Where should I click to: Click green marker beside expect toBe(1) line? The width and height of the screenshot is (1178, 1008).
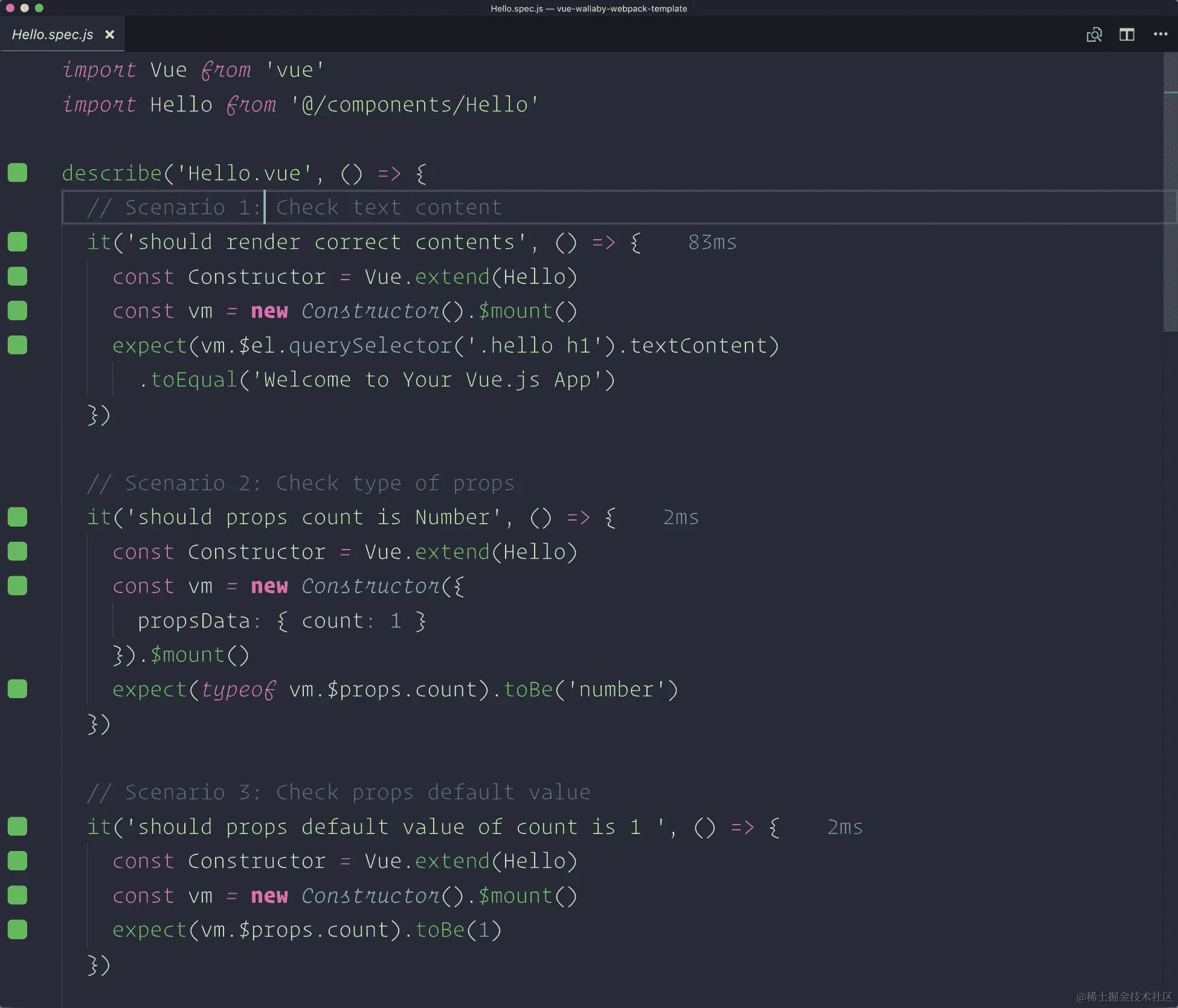(x=18, y=929)
